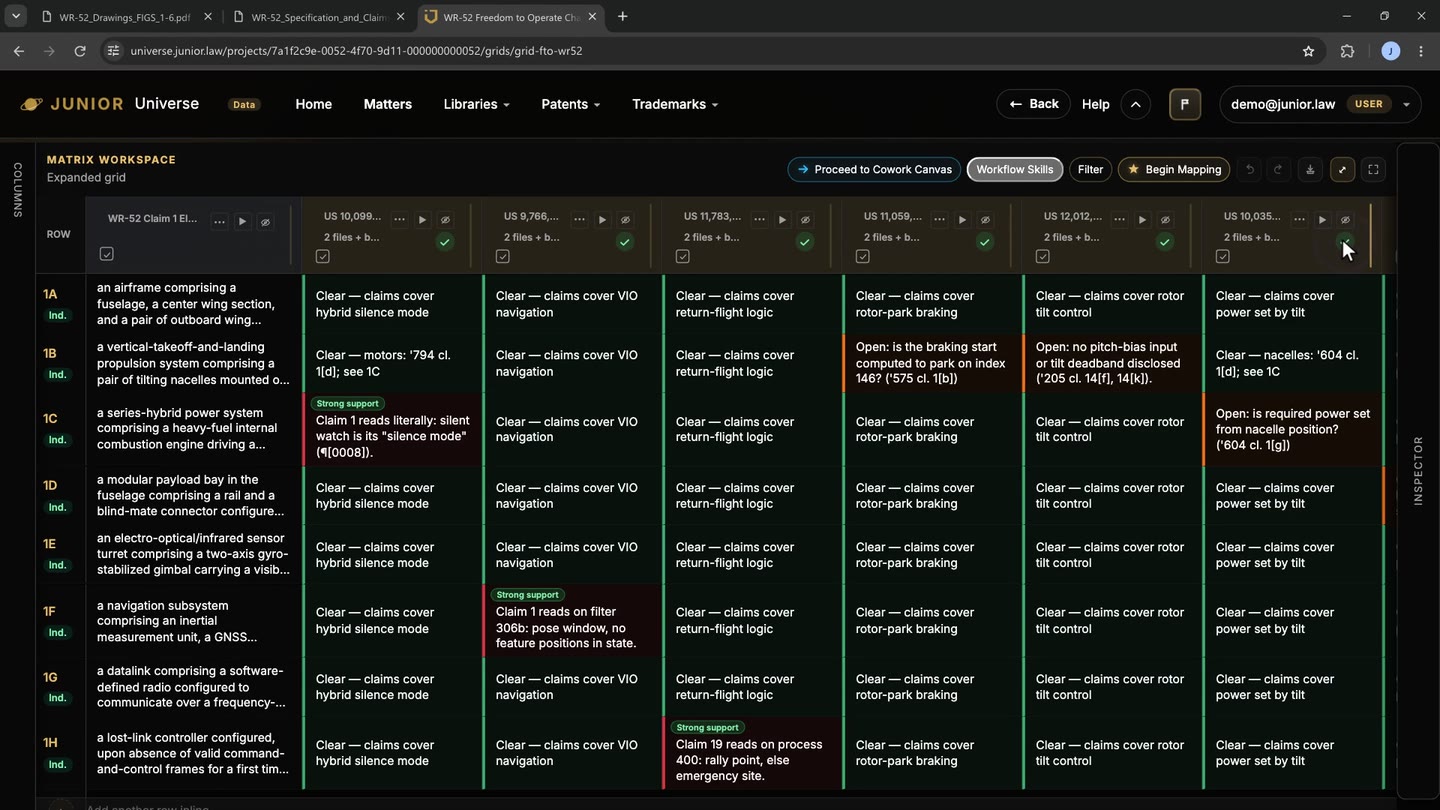1440x810 pixels.
Task: Run the US 9,766 column play button
Action: (602, 220)
